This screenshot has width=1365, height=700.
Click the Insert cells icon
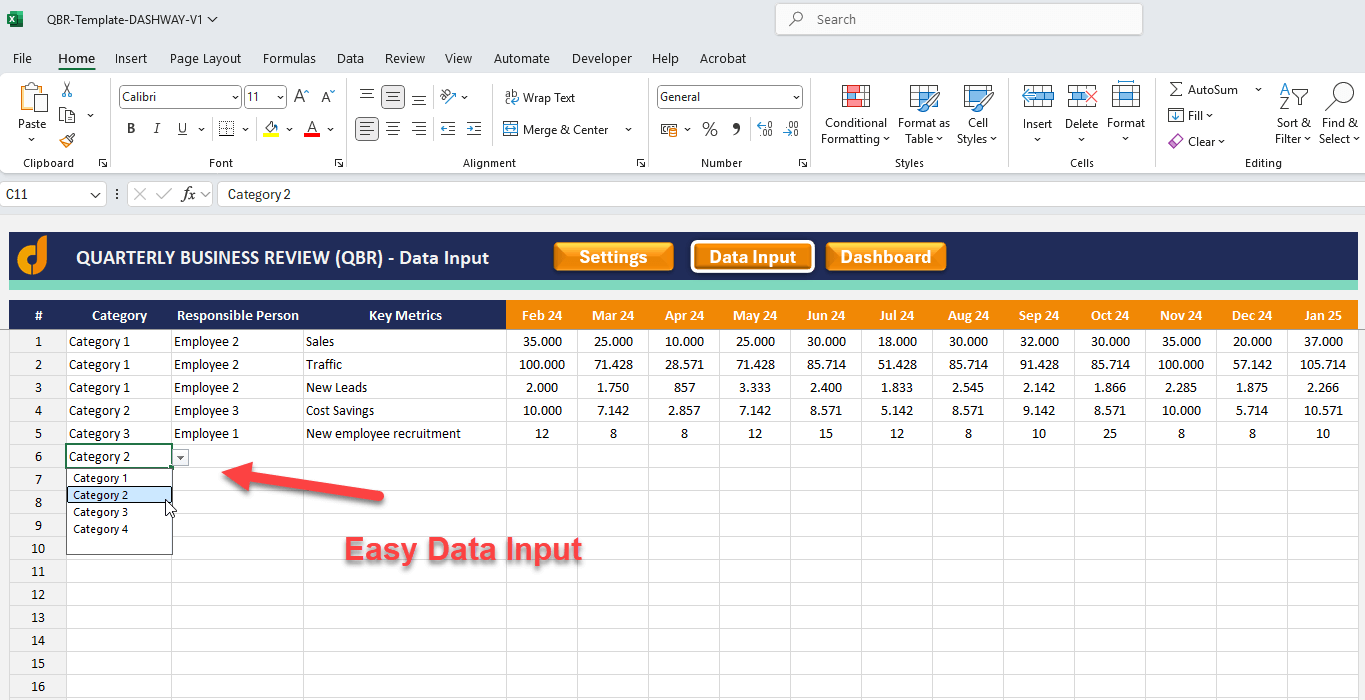[1037, 97]
